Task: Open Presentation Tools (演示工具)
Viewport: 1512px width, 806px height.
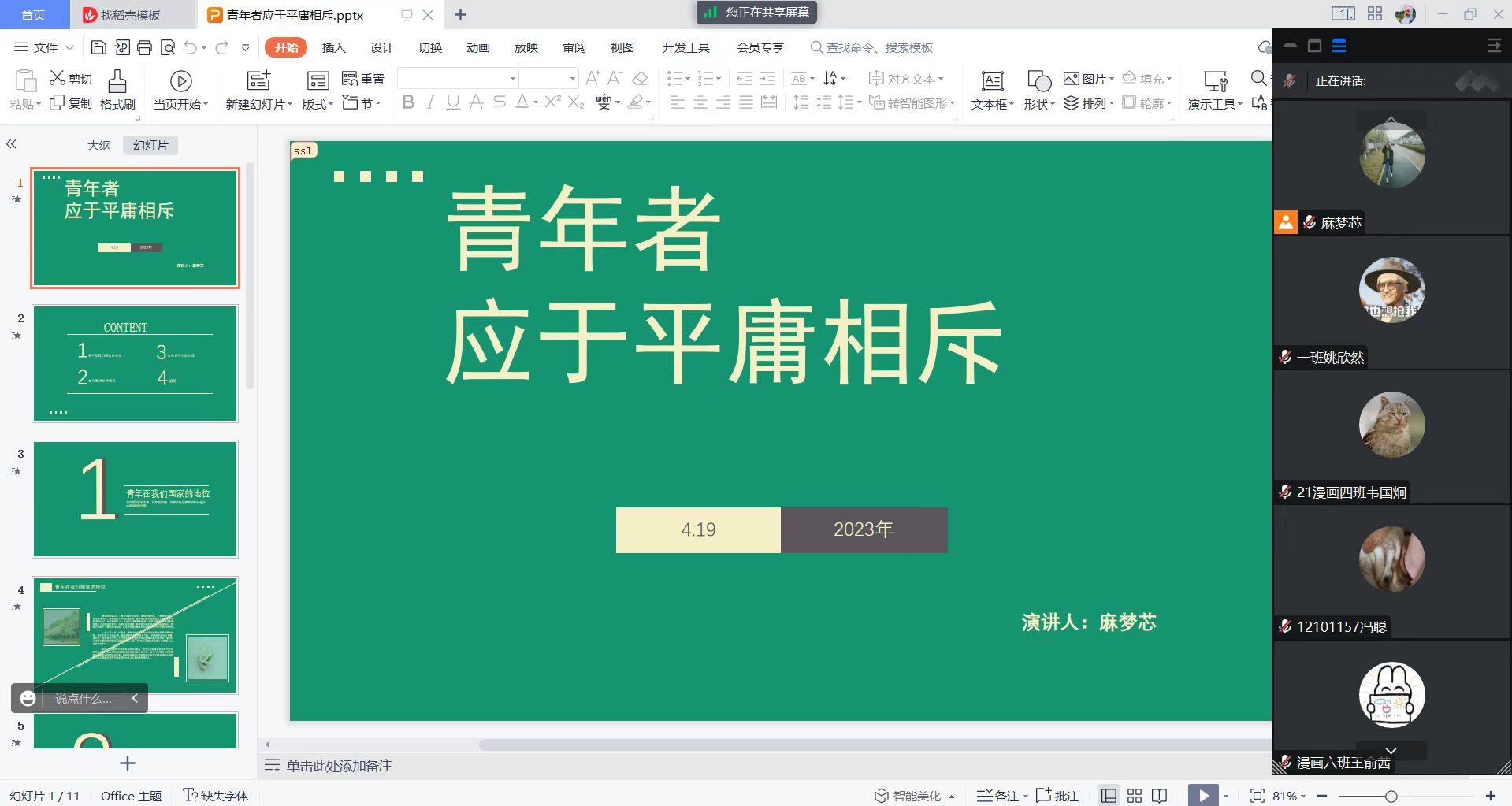Action: coord(1215,90)
